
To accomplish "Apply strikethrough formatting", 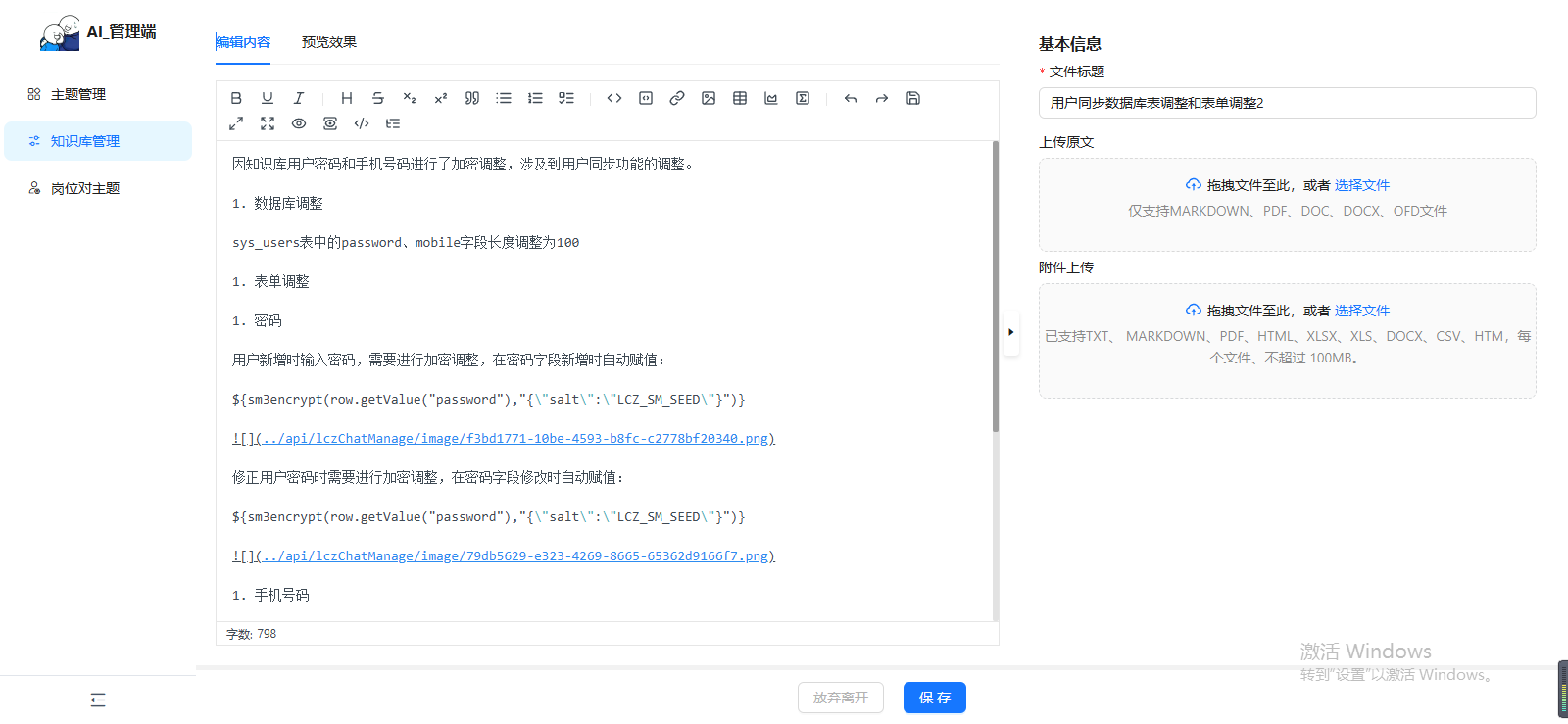I will (378, 98).
